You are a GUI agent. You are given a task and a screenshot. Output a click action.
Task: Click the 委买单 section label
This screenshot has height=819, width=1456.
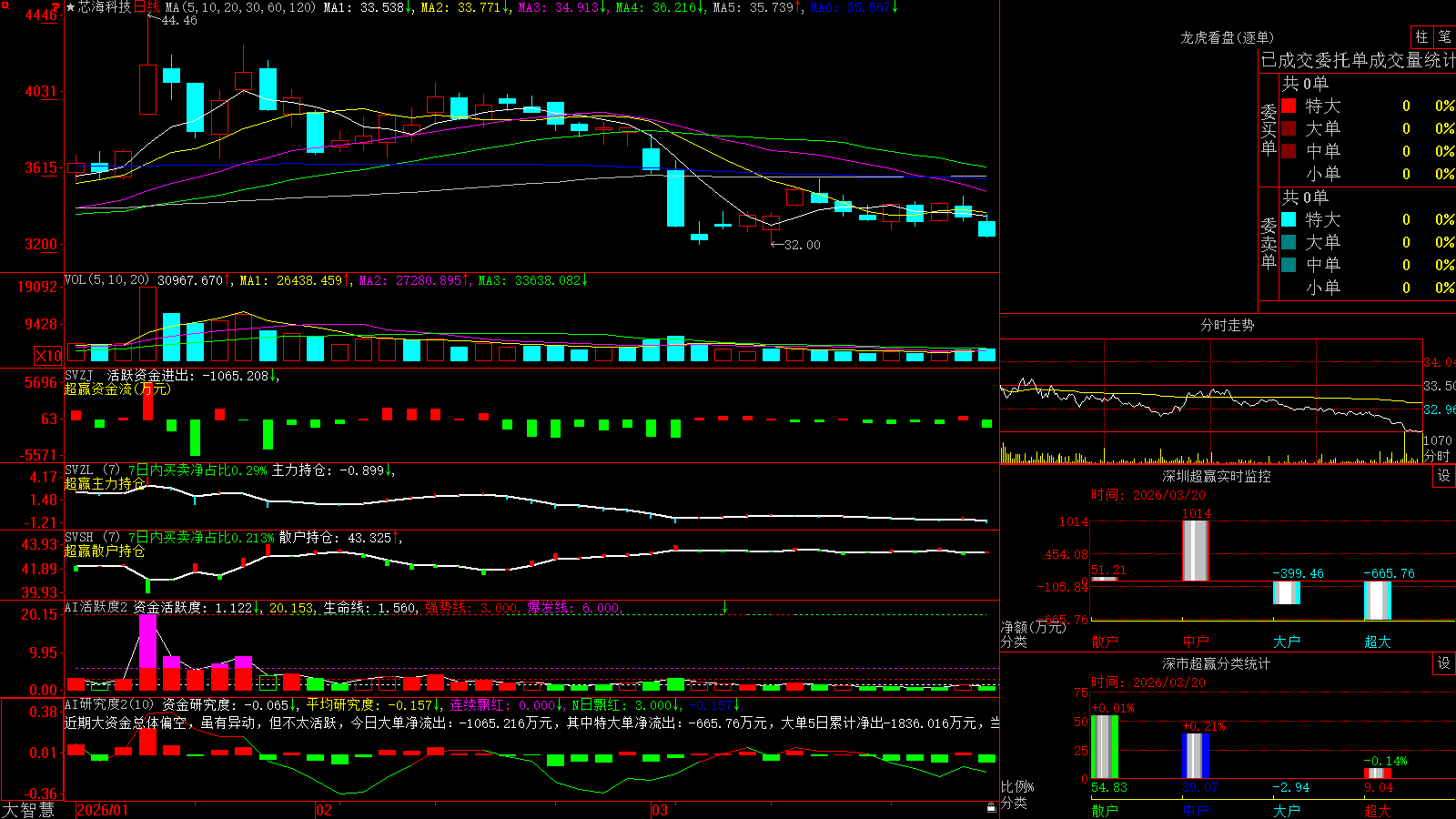[x=1269, y=129]
